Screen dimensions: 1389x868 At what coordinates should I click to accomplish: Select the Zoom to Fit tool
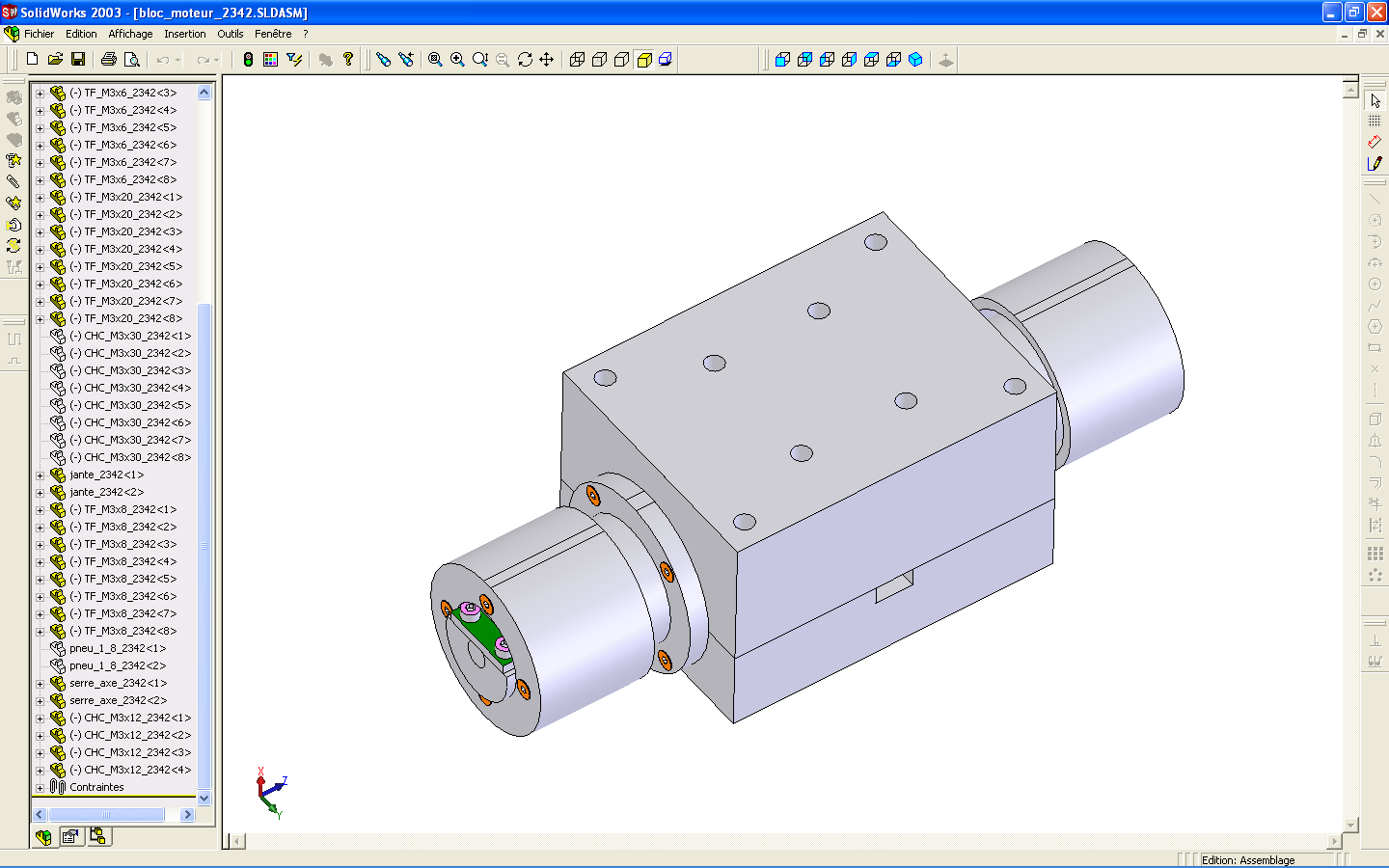[435, 60]
